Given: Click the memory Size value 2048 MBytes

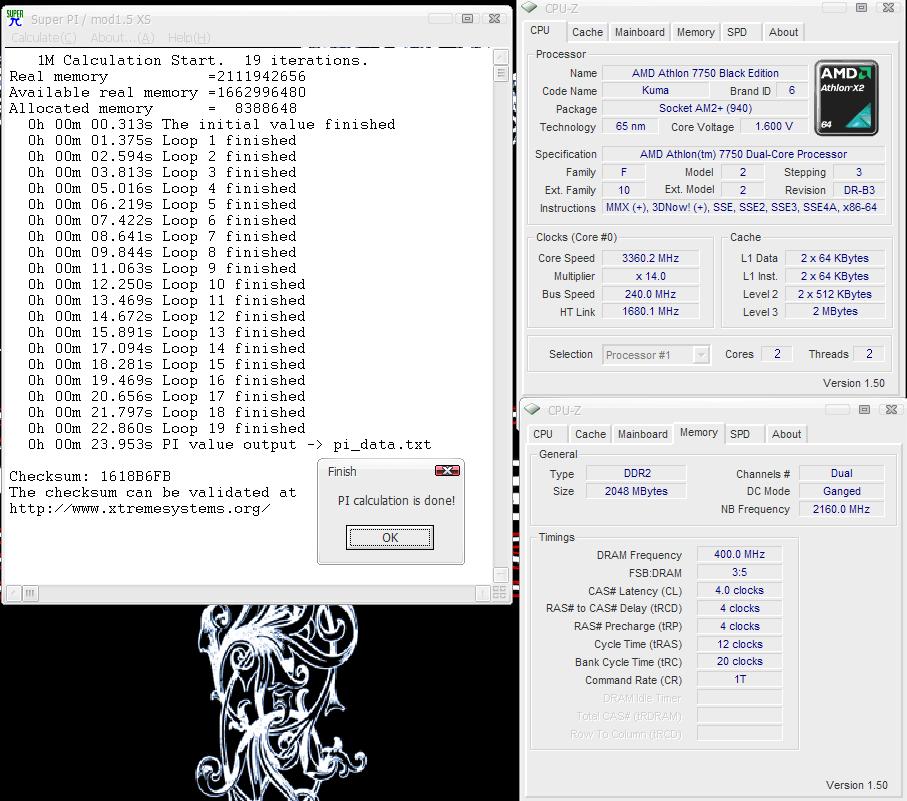Looking at the screenshot, I should pyautogui.click(x=636, y=492).
